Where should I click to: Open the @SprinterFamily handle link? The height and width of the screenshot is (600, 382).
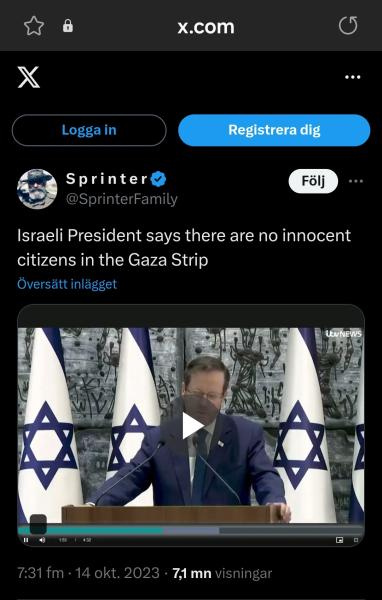click(x=122, y=199)
